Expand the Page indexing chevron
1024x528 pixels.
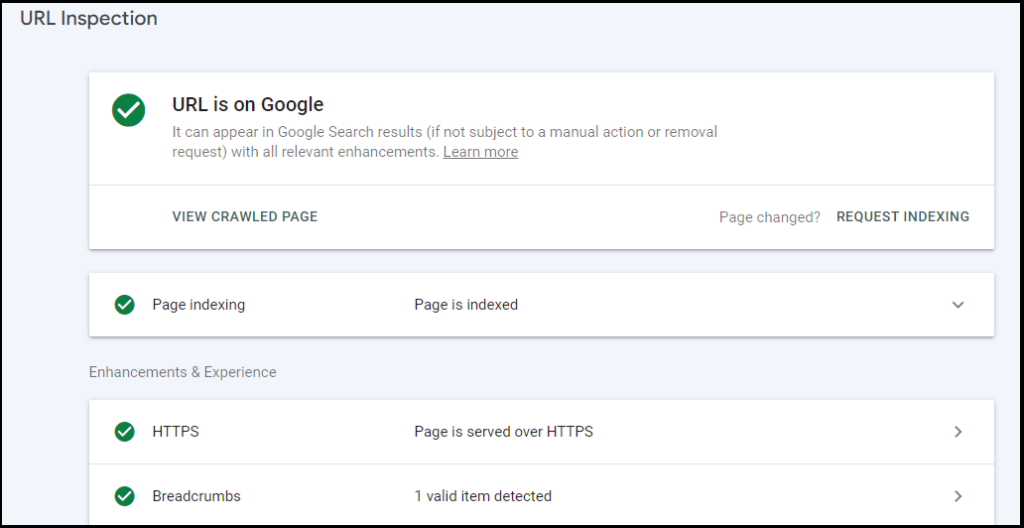coord(958,305)
